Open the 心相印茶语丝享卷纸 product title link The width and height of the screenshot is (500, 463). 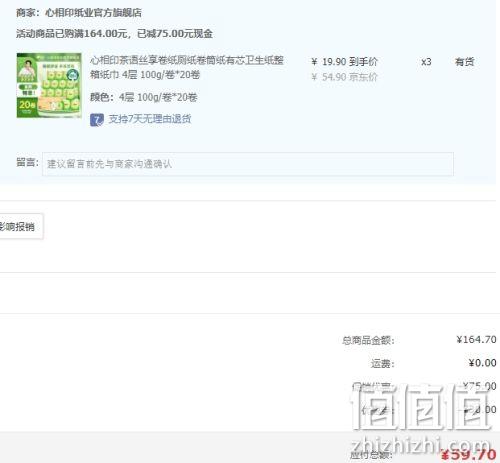187,67
